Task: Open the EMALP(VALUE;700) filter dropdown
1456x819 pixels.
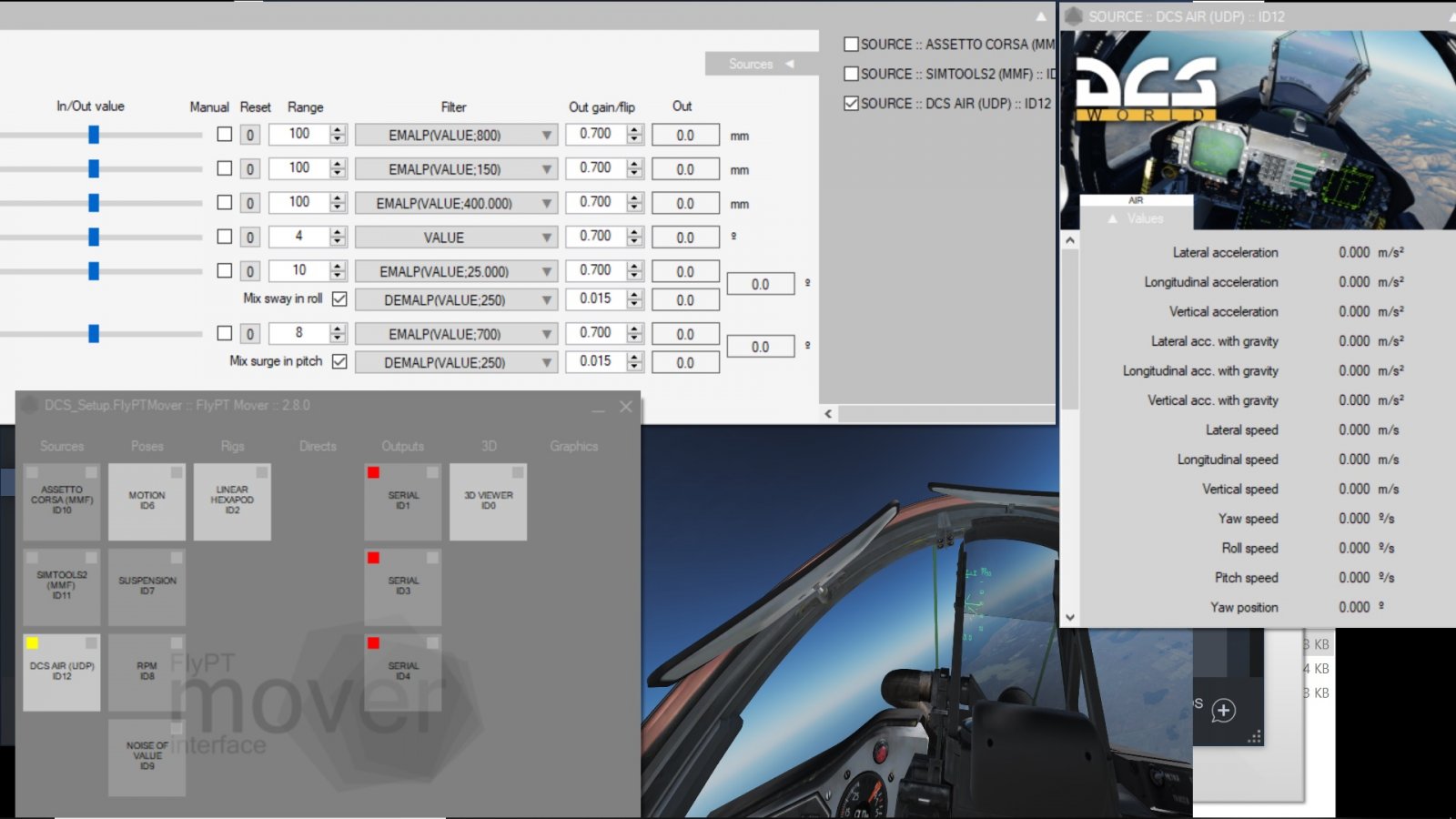Action: coord(455,335)
